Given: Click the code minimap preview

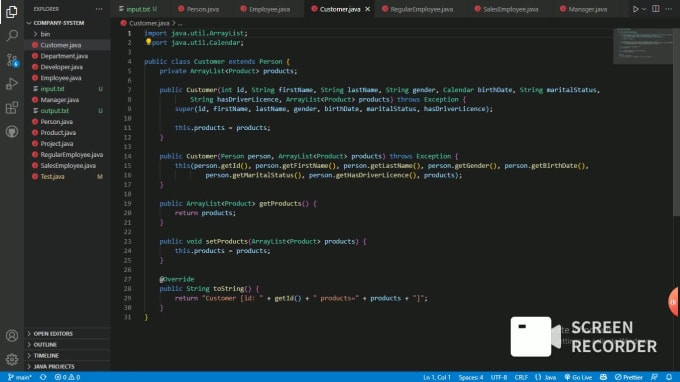Looking at the screenshot, I should tap(643, 46).
